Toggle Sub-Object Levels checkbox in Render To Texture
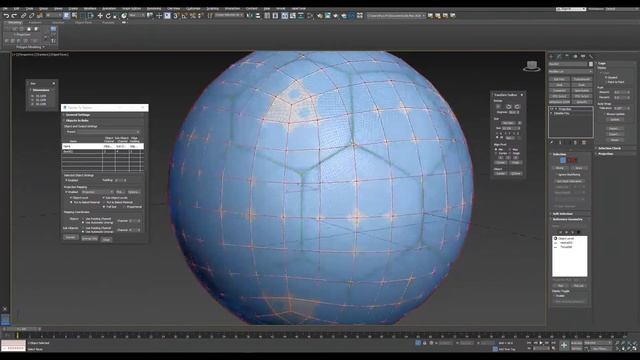 pos(103,198)
